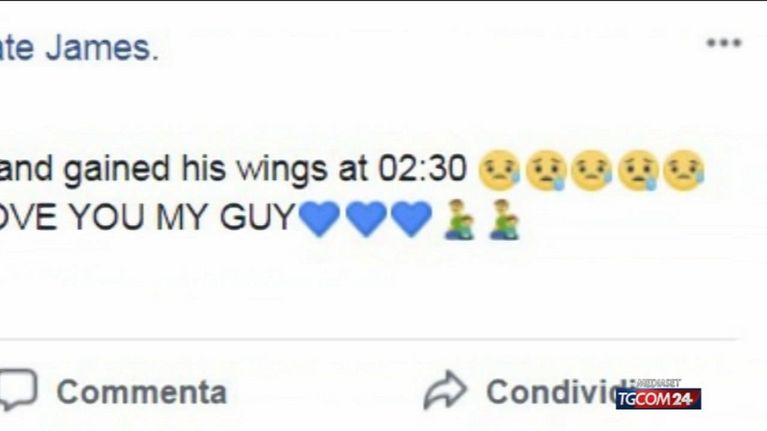Click the third crying face emoji
767x431 pixels.
pos(591,170)
